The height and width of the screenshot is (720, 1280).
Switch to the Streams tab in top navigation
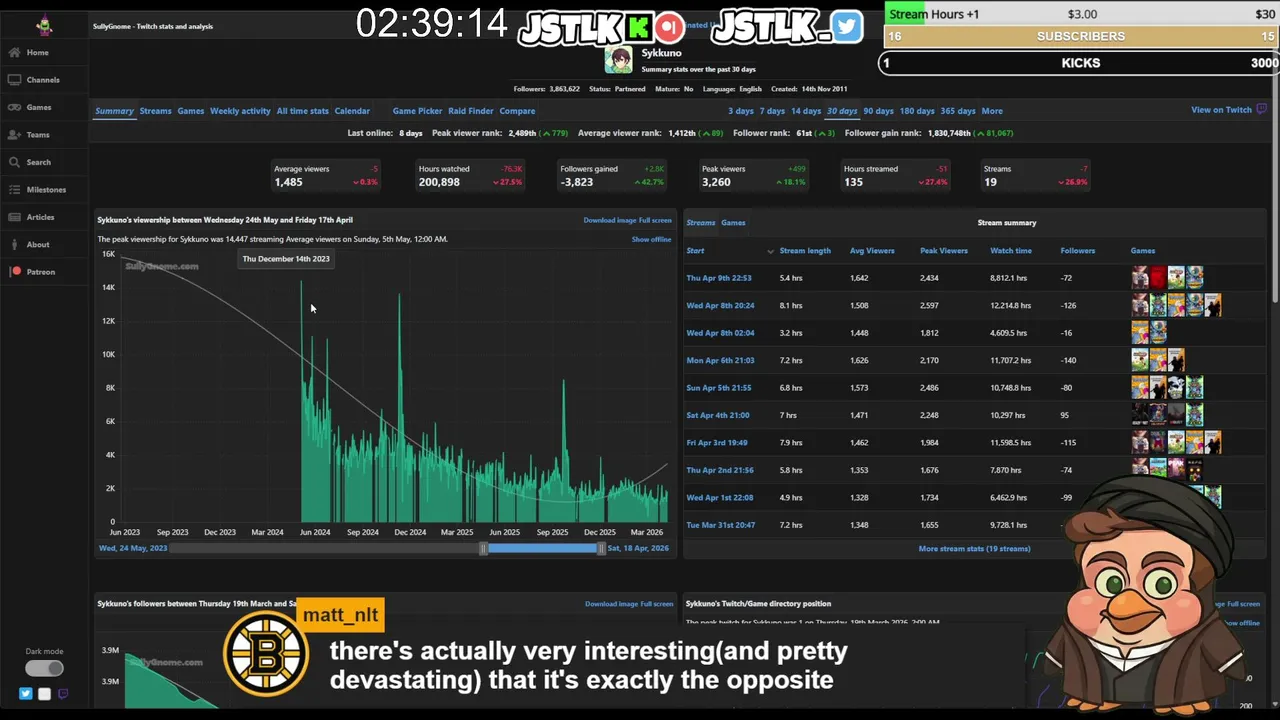click(155, 111)
